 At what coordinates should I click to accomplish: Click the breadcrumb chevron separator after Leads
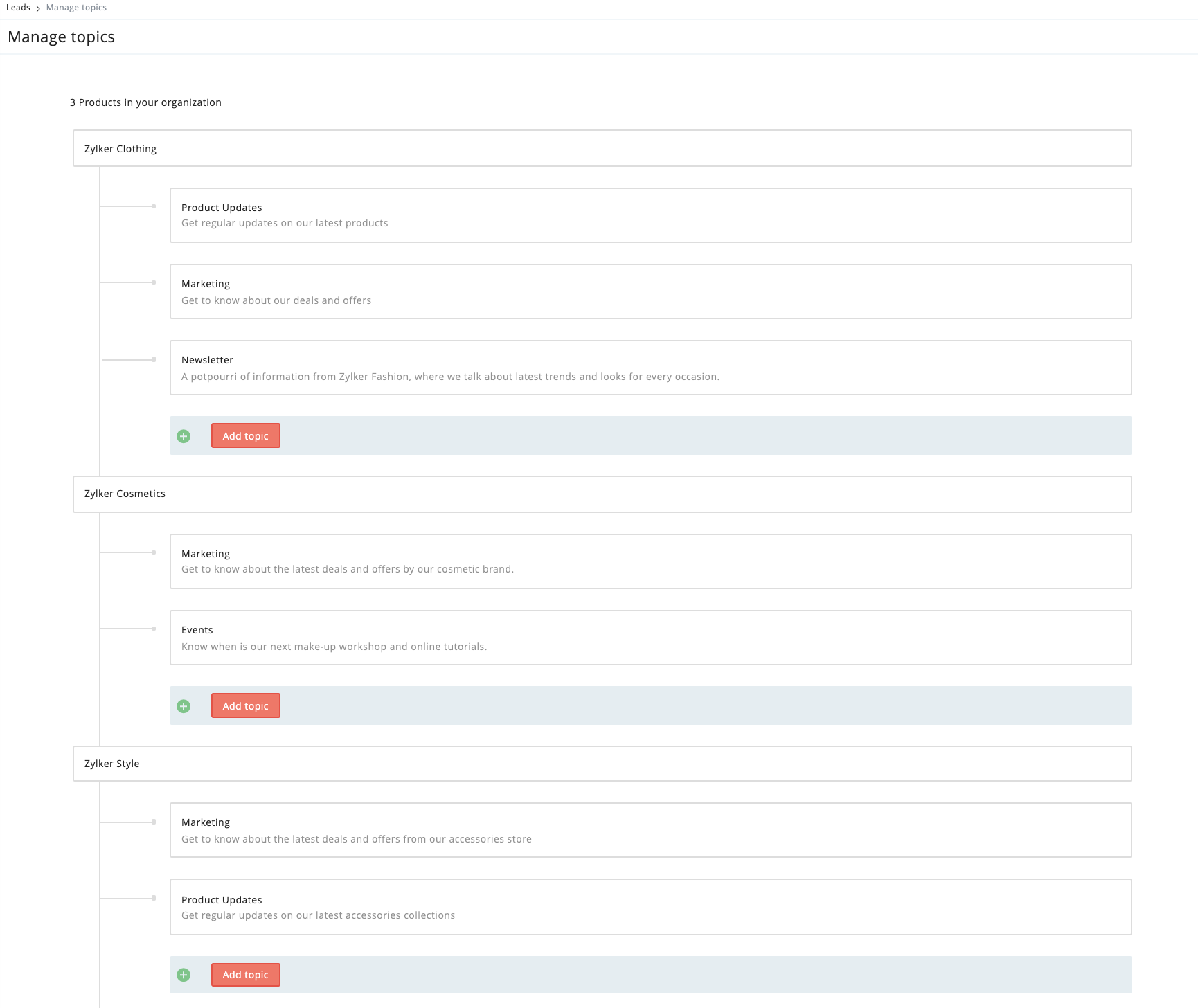coord(38,8)
